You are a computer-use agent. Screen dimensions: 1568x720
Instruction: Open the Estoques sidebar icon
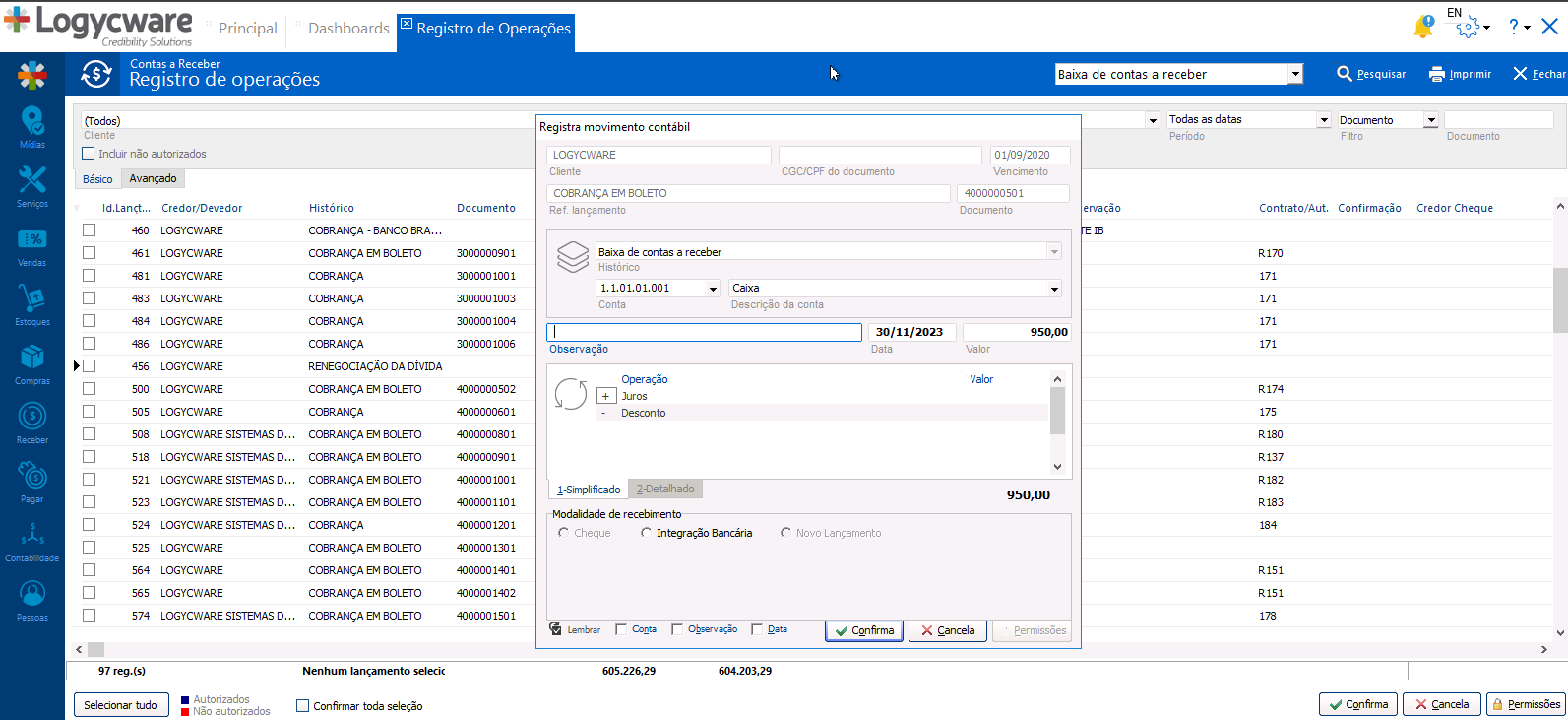(32, 304)
